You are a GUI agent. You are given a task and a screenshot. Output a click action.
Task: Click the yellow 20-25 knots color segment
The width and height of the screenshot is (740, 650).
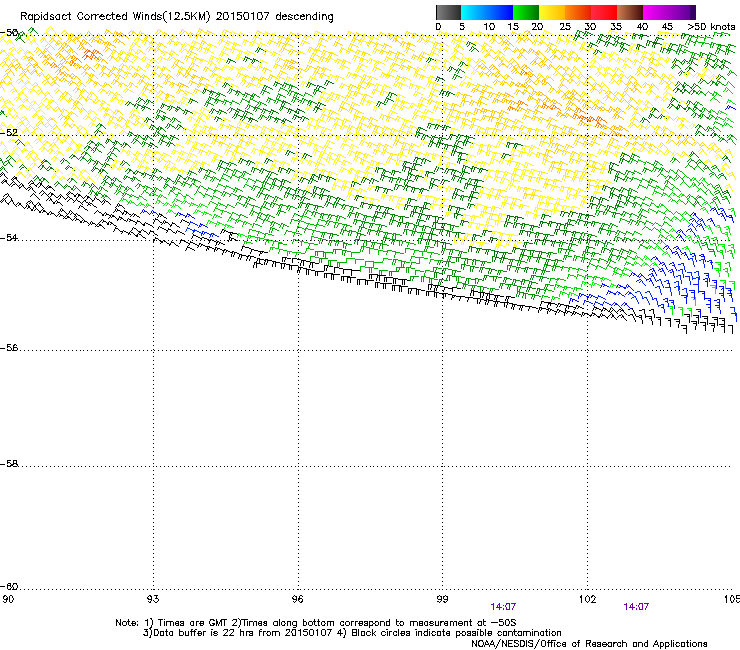[552, 12]
